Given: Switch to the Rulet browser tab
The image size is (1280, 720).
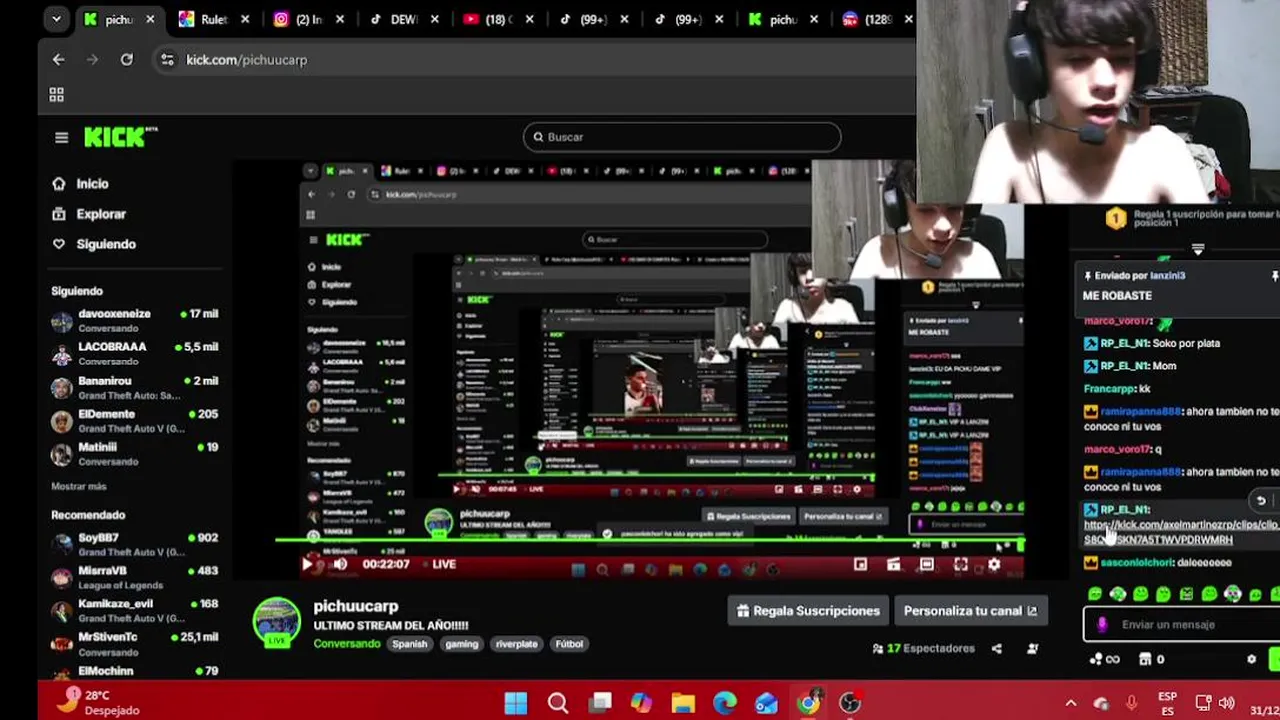Looking at the screenshot, I should [x=214, y=19].
